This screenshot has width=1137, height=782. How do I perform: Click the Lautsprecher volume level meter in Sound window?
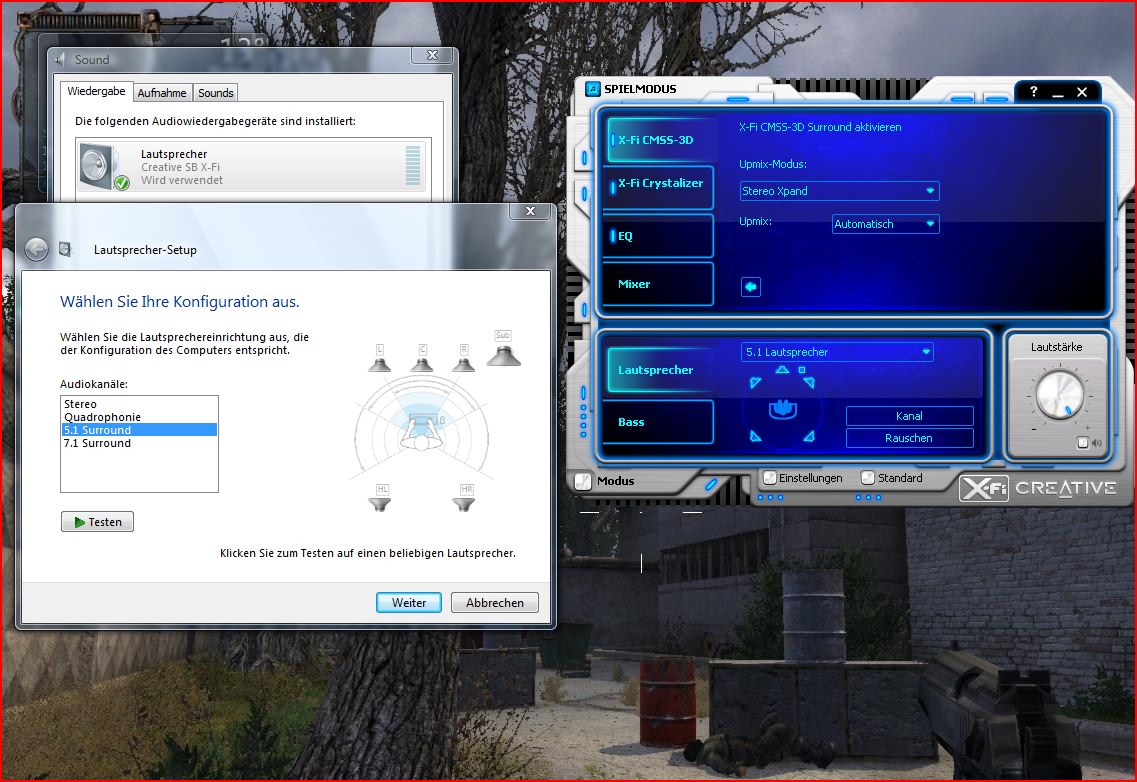point(413,165)
